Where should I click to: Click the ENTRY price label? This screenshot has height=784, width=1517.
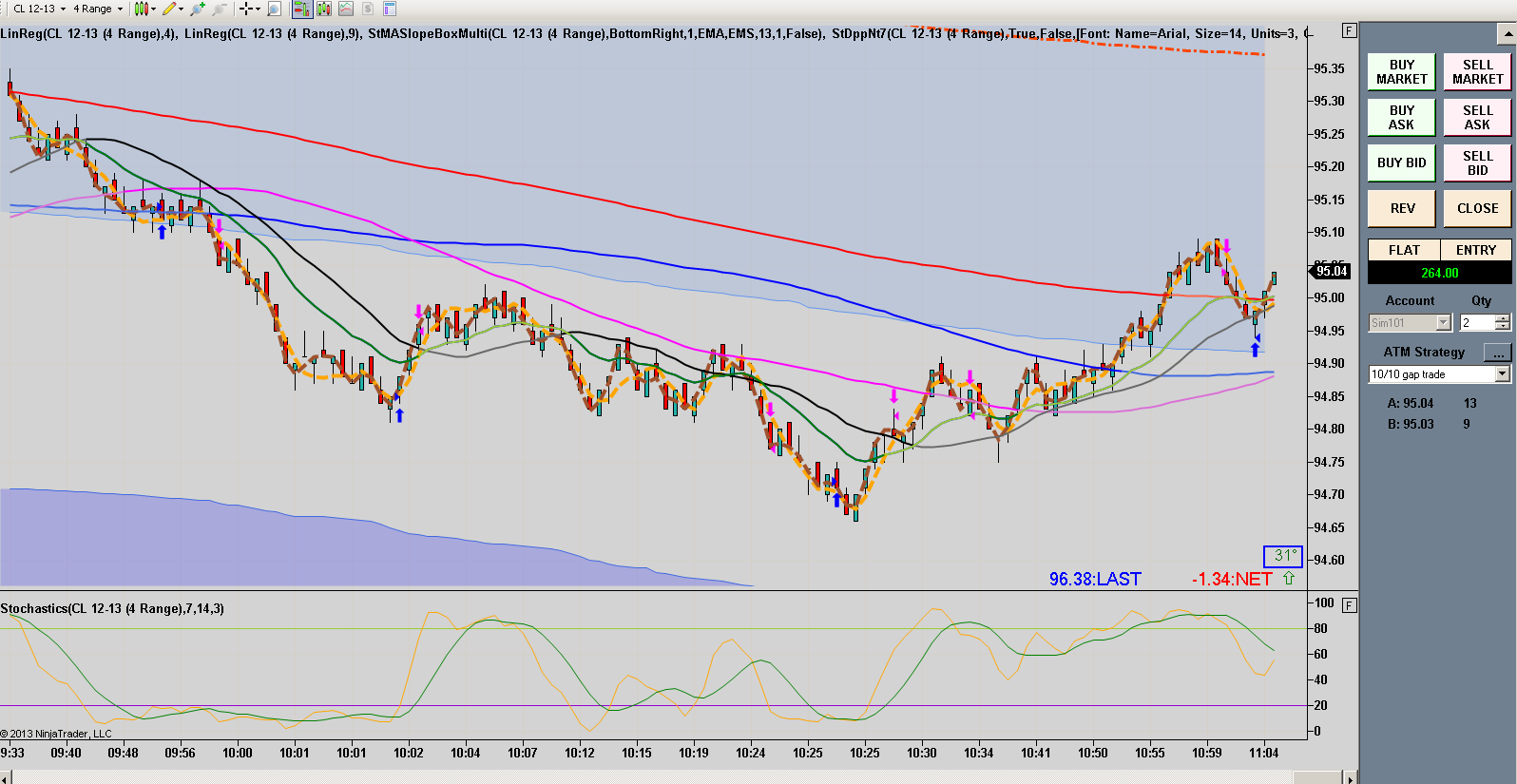[x=1476, y=250]
